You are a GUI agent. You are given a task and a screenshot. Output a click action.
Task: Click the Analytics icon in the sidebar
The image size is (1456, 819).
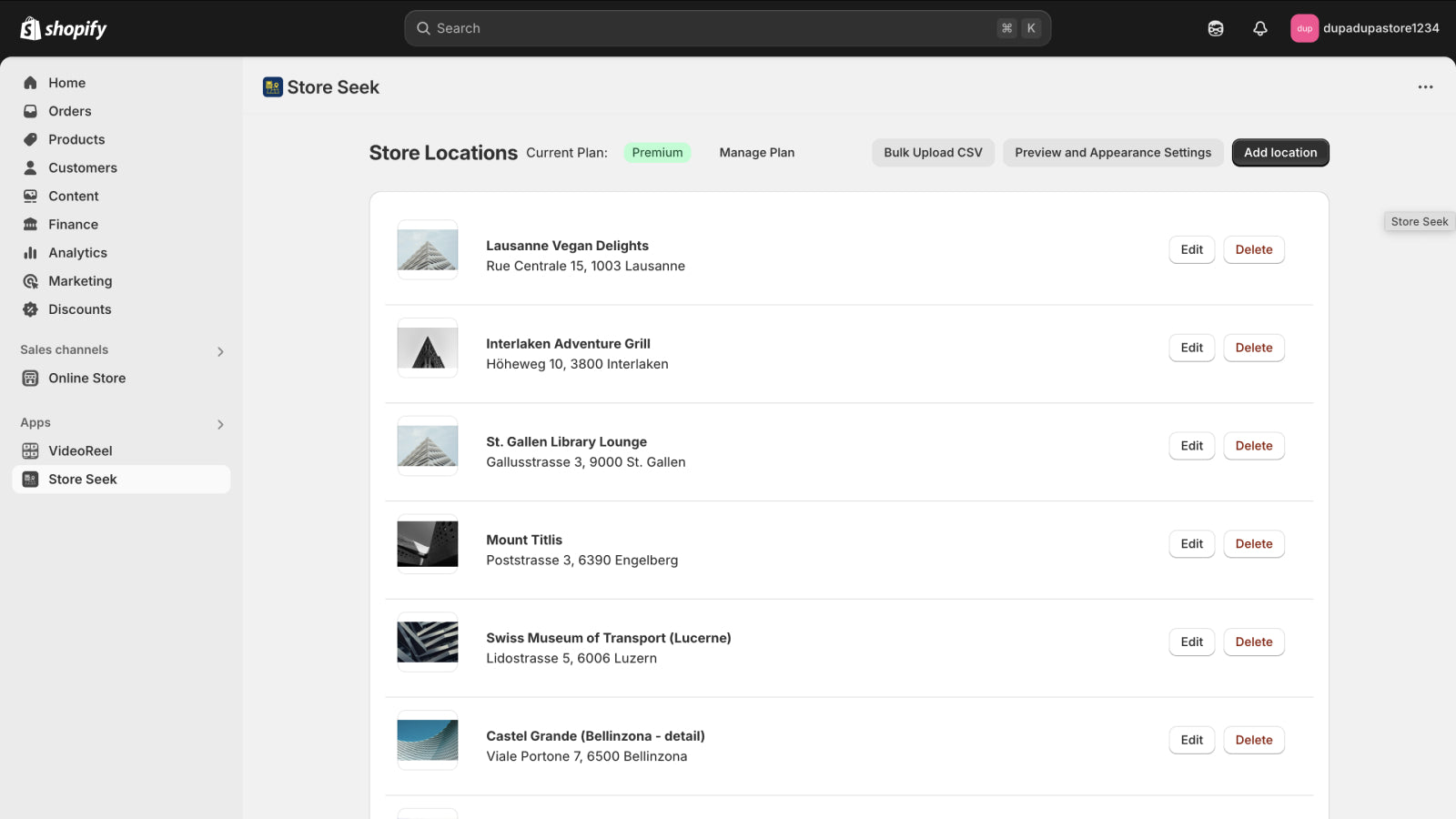(30, 252)
